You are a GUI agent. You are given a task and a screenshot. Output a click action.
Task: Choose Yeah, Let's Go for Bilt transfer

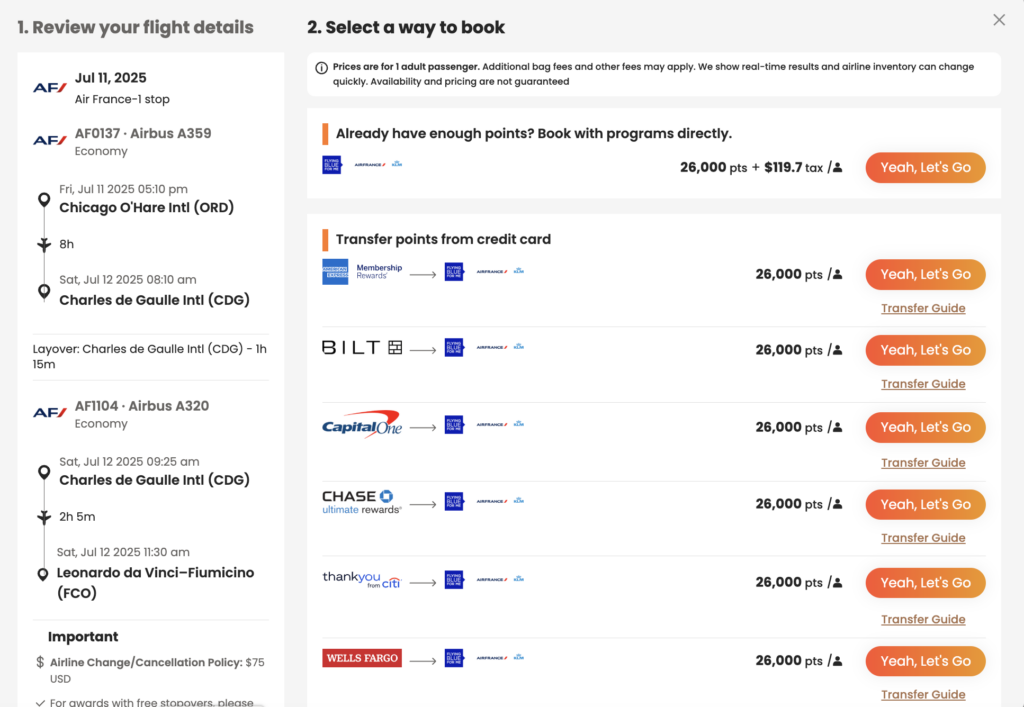pos(925,351)
